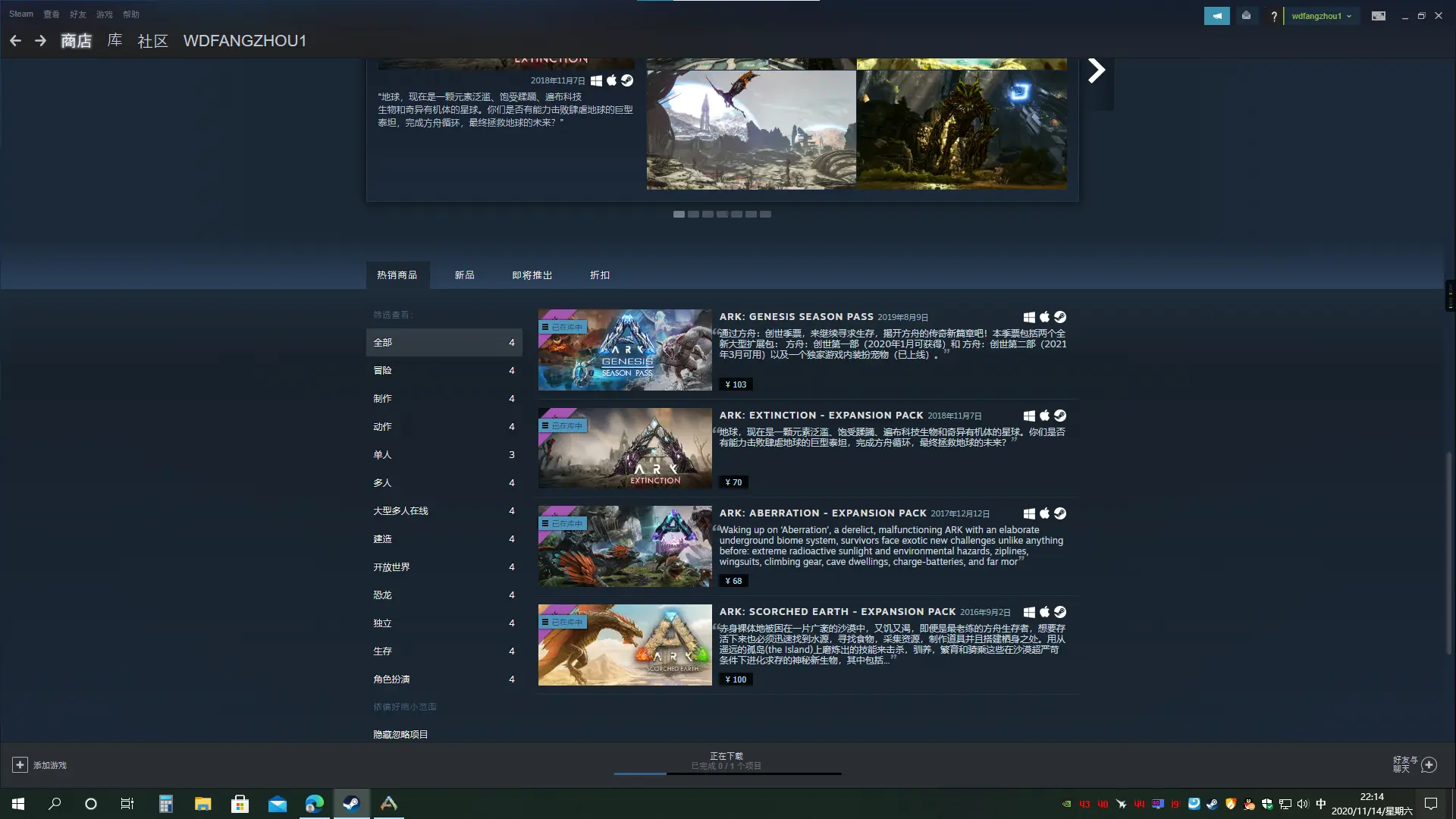Open the forest titan screenshot in carousel

[962, 130]
